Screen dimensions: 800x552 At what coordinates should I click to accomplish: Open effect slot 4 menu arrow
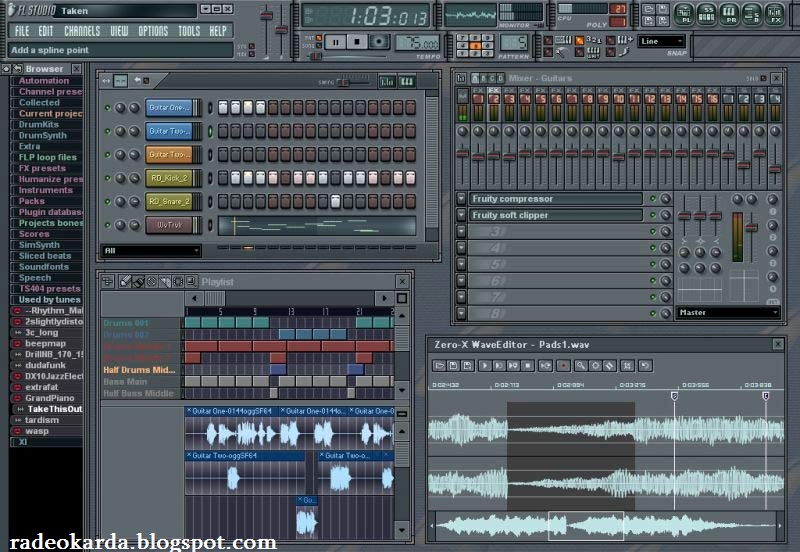[x=461, y=248]
